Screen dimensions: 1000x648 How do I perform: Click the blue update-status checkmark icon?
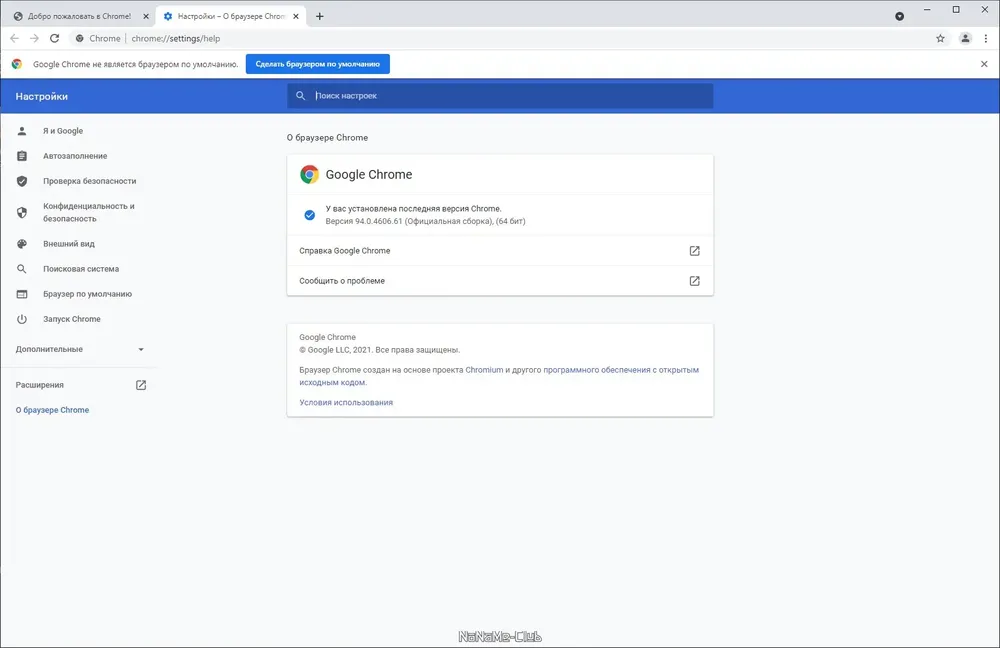pyautogui.click(x=309, y=215)
